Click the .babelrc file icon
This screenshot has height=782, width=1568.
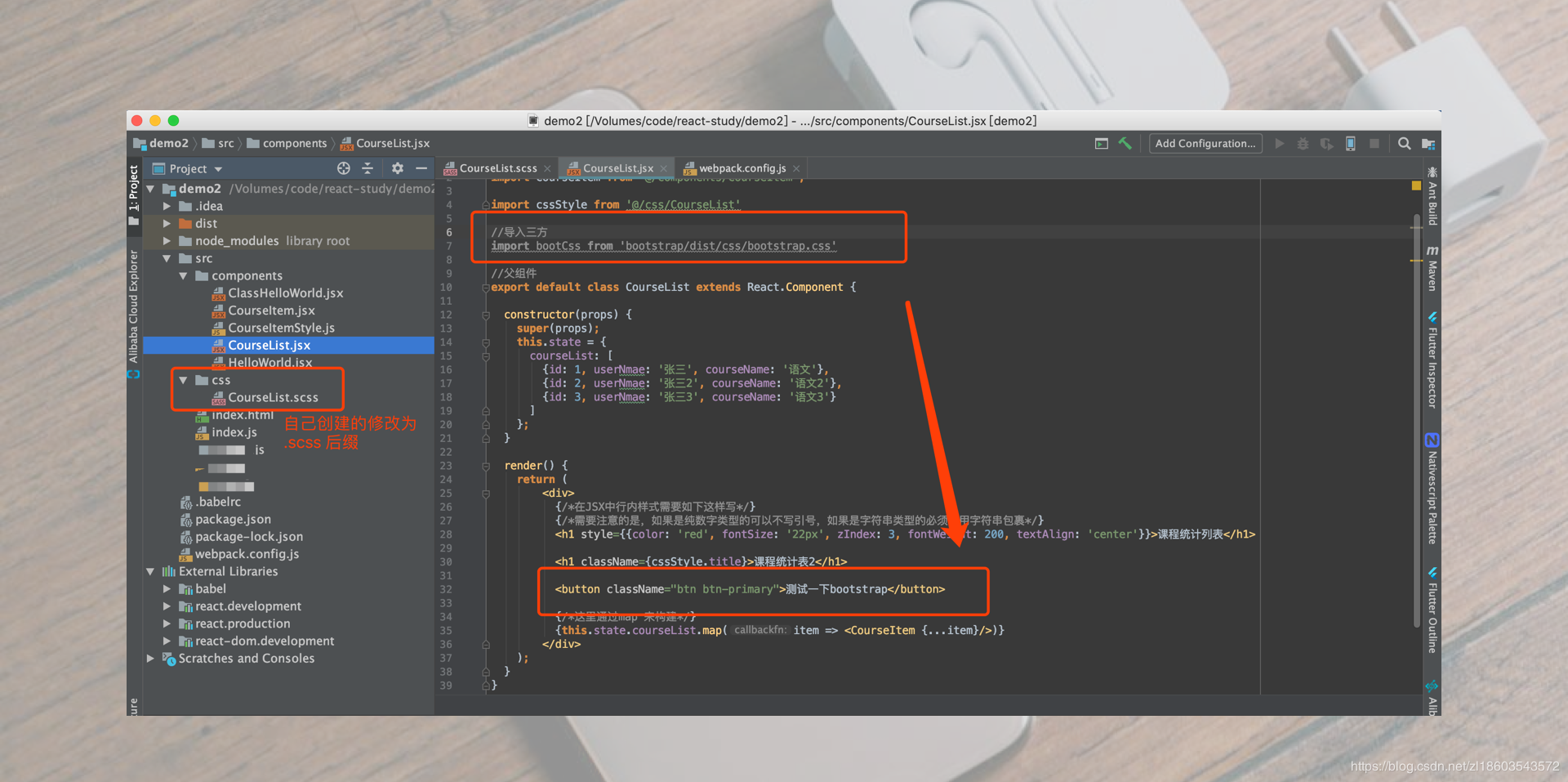186,503
